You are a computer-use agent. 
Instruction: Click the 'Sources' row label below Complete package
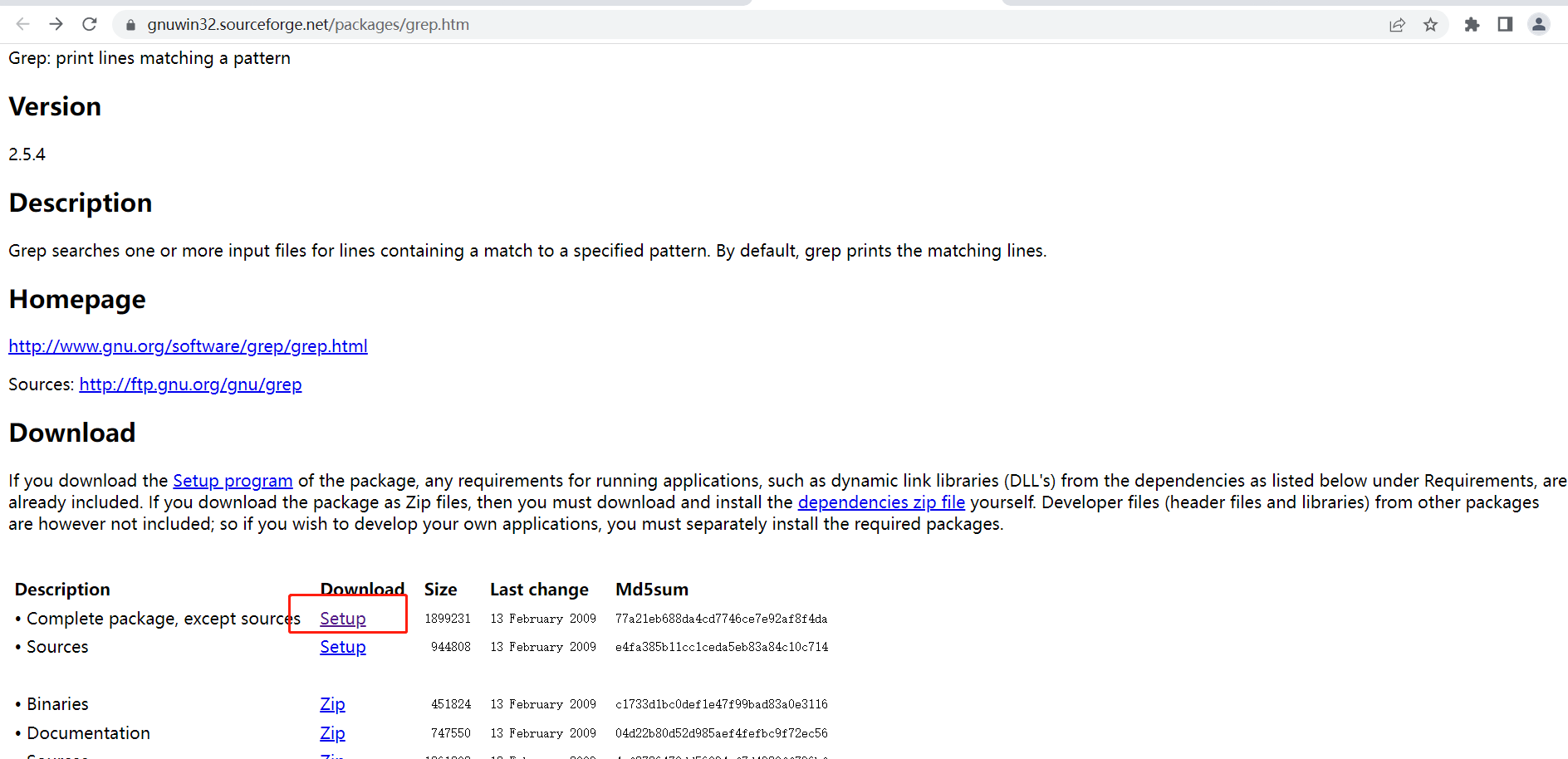click(57, 647)
